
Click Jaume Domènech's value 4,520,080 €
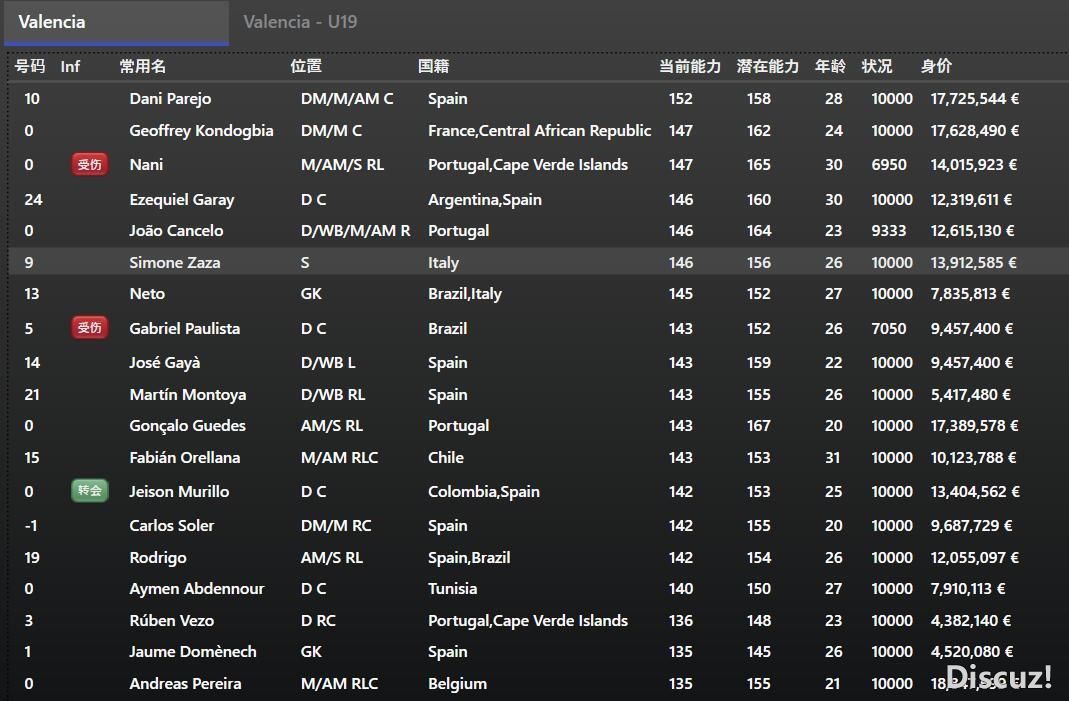tap(972, 652)
